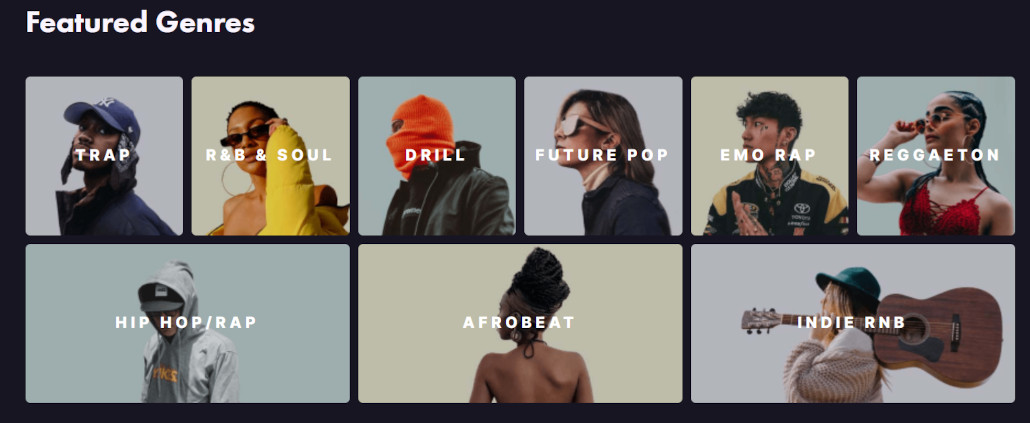Image resolution: width=1030 pixels, height=423 pixels.
Task: Click the AFROBEAT label text
Action: (519, 323)
